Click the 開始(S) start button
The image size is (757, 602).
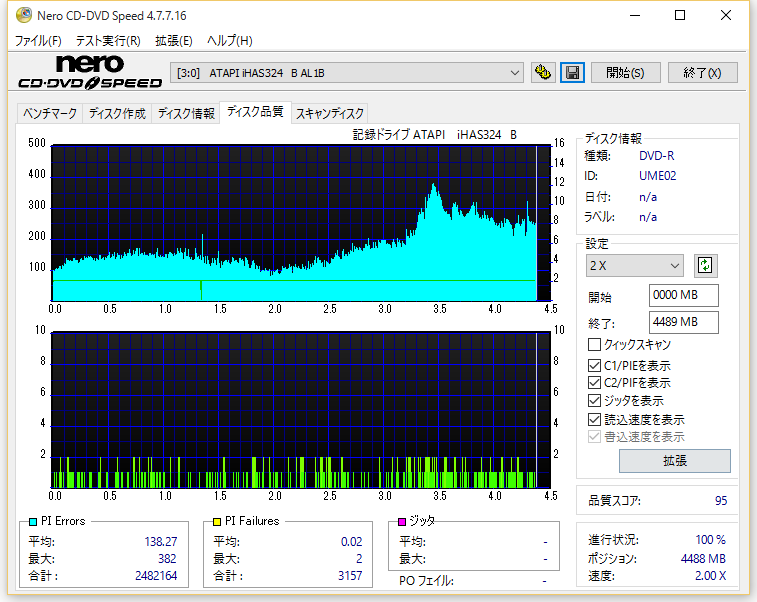pyautogui.click(x=625, y=73)
